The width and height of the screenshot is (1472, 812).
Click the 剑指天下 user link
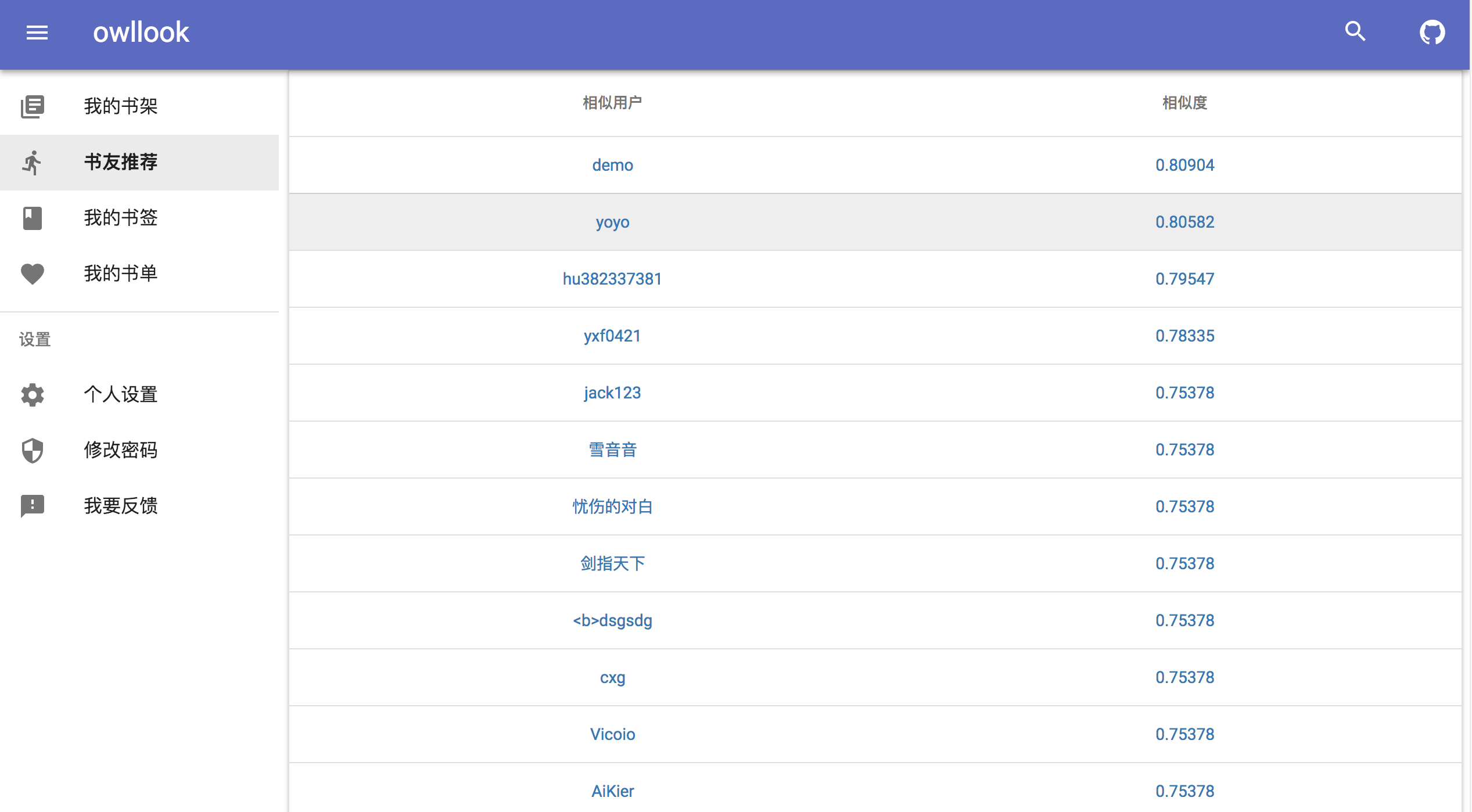coord(612,563)
